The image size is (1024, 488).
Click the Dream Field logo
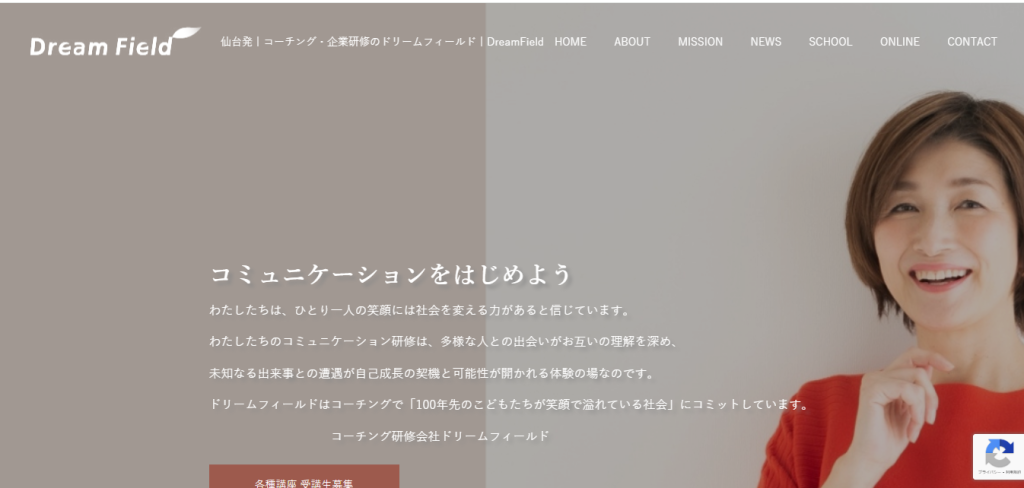(102, 46)
